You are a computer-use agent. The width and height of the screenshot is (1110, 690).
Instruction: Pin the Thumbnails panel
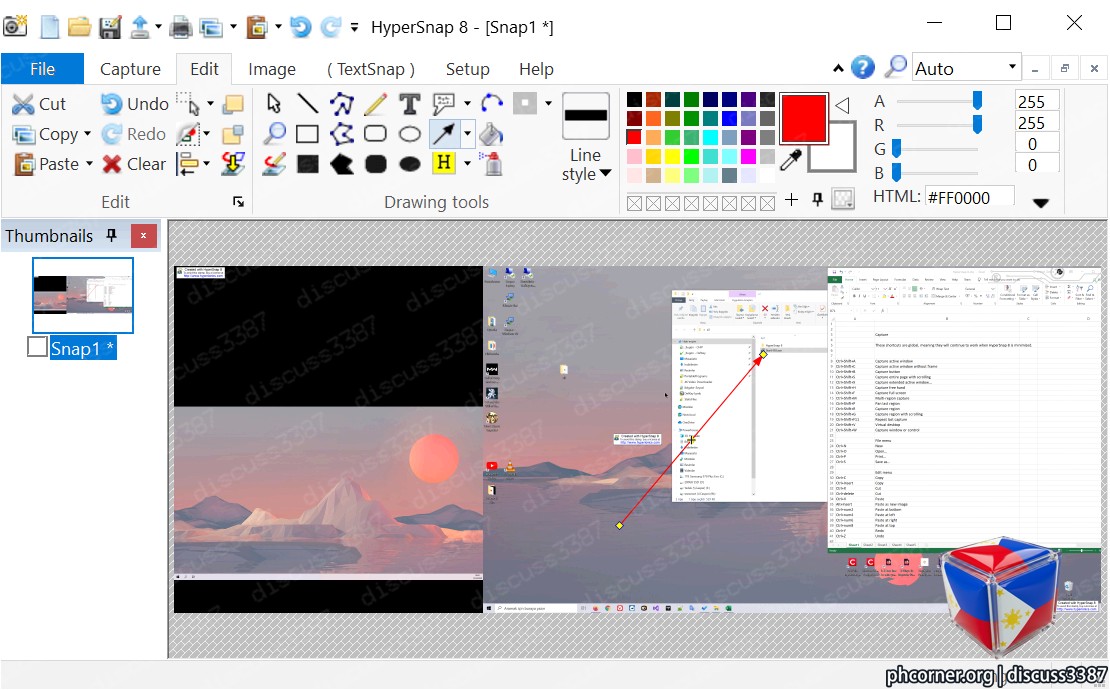click(111, 236)
